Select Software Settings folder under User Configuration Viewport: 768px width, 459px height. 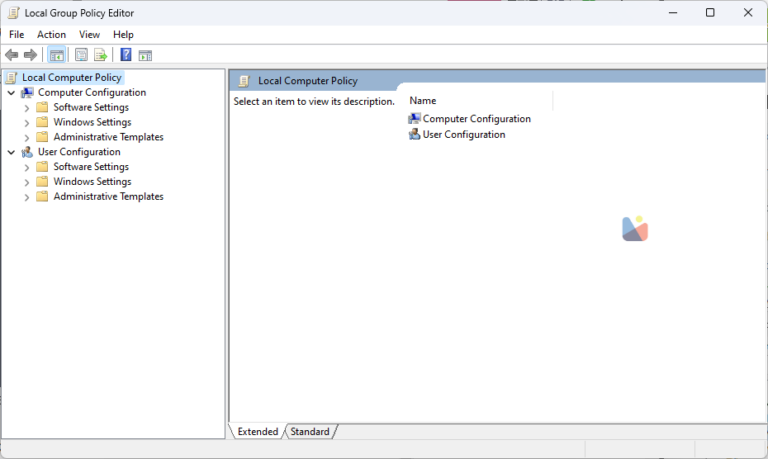click(91, 167)
